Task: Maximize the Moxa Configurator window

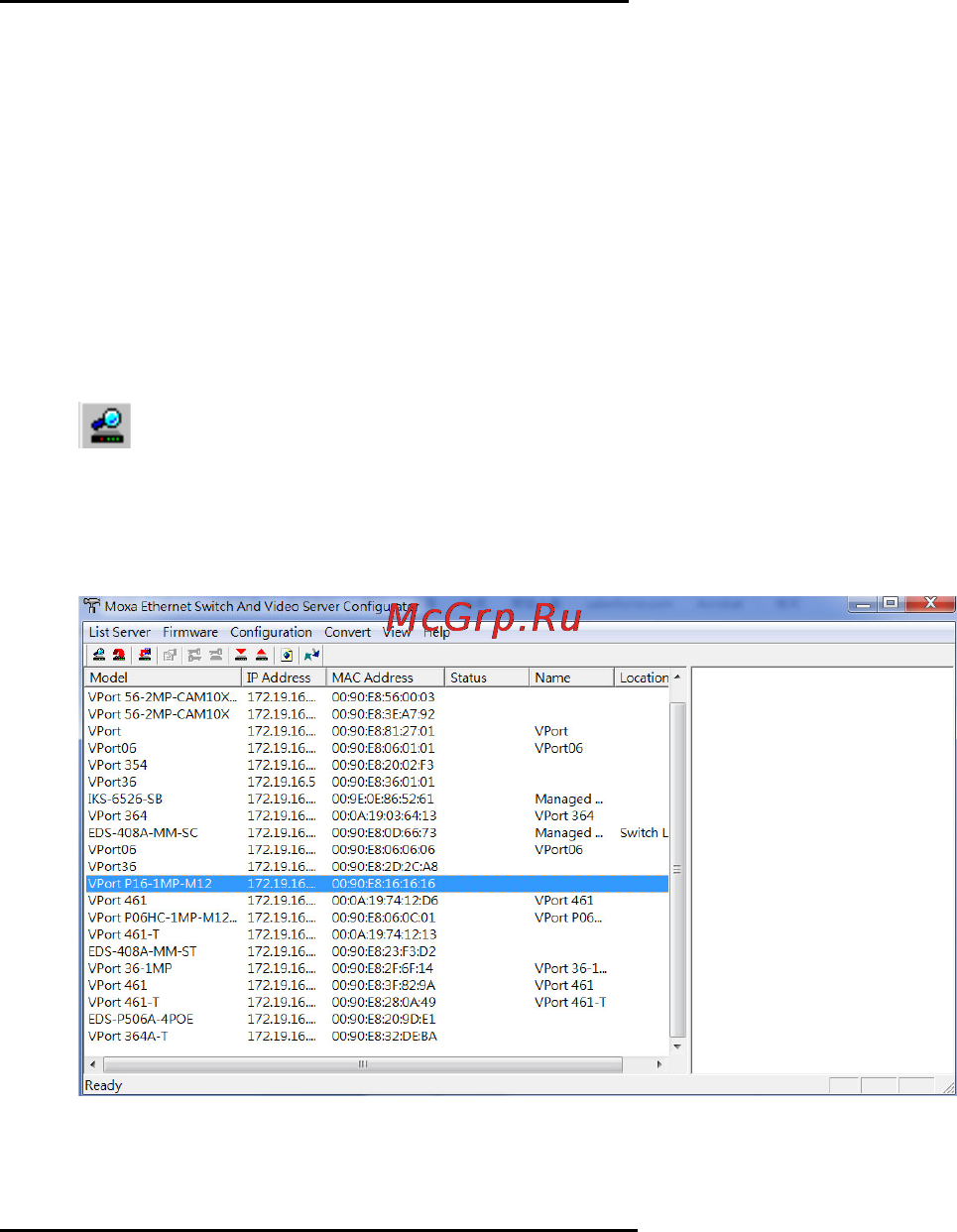Action: click(x=891, y=603)
